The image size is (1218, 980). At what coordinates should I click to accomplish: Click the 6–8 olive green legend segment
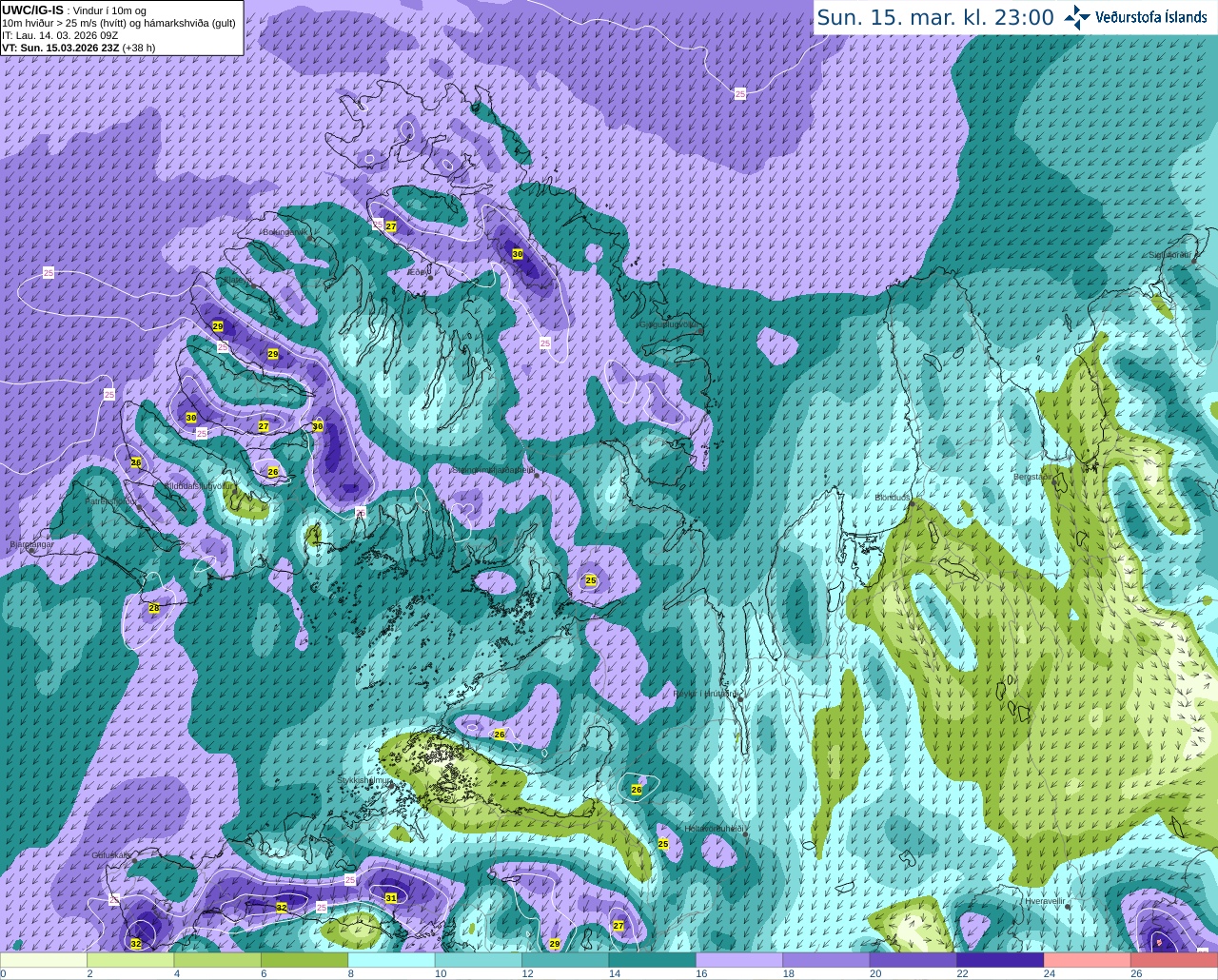coord(304,960)
